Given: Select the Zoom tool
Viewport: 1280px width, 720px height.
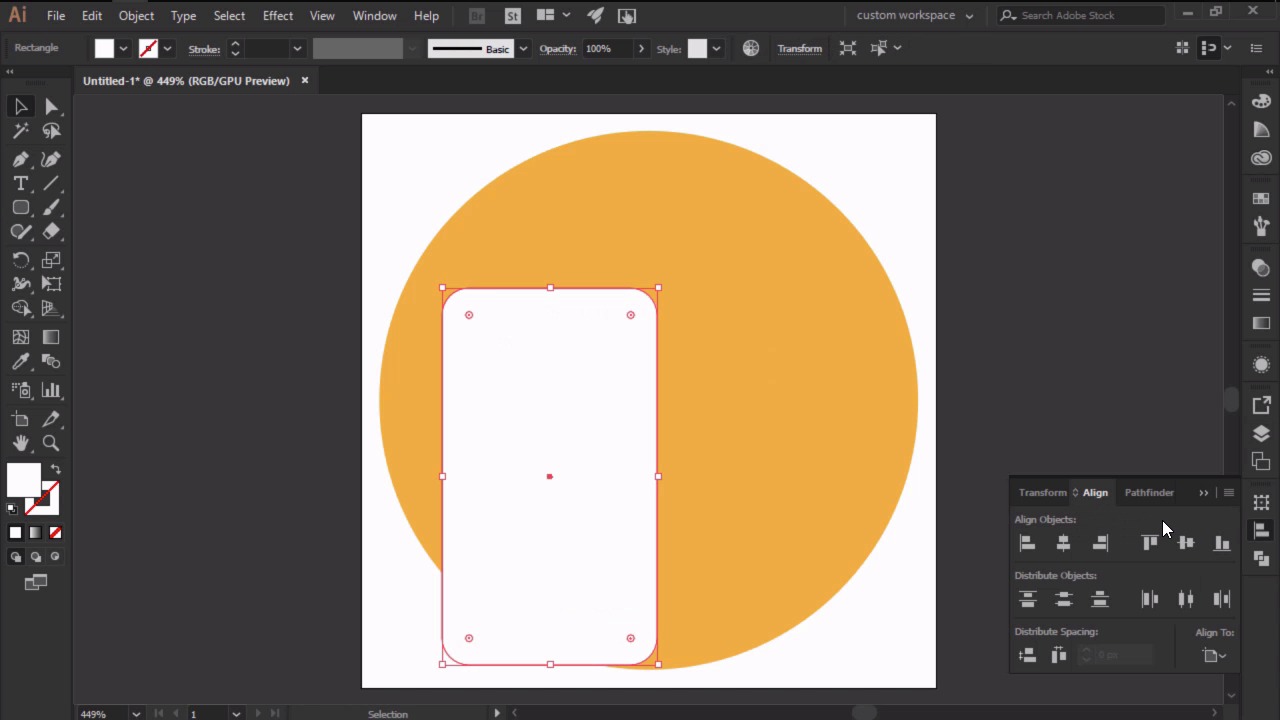Looking at the screenshot, I should (51, 443).
